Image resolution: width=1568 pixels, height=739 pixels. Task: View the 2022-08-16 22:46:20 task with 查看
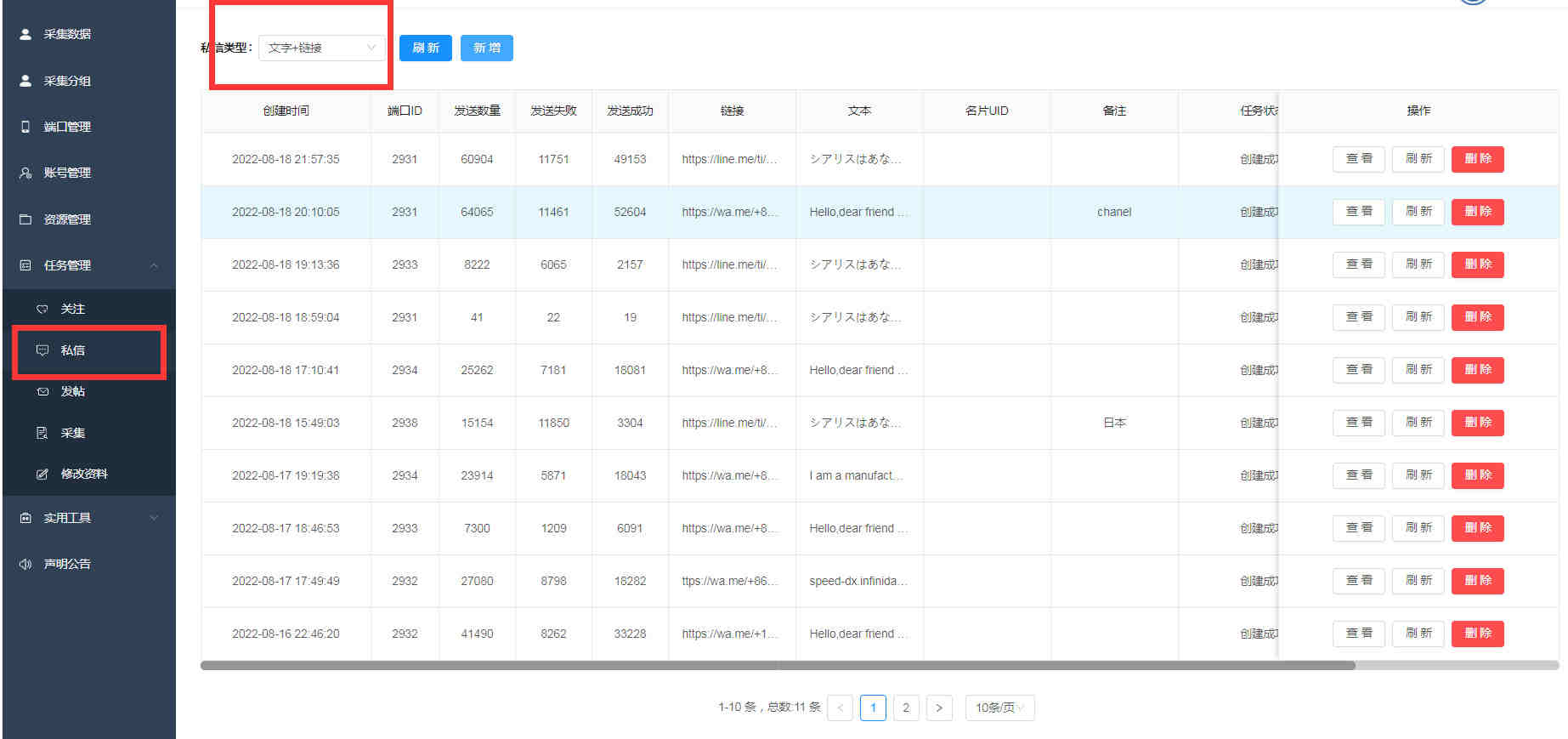pyautogui.click(x=1358, y=634)
